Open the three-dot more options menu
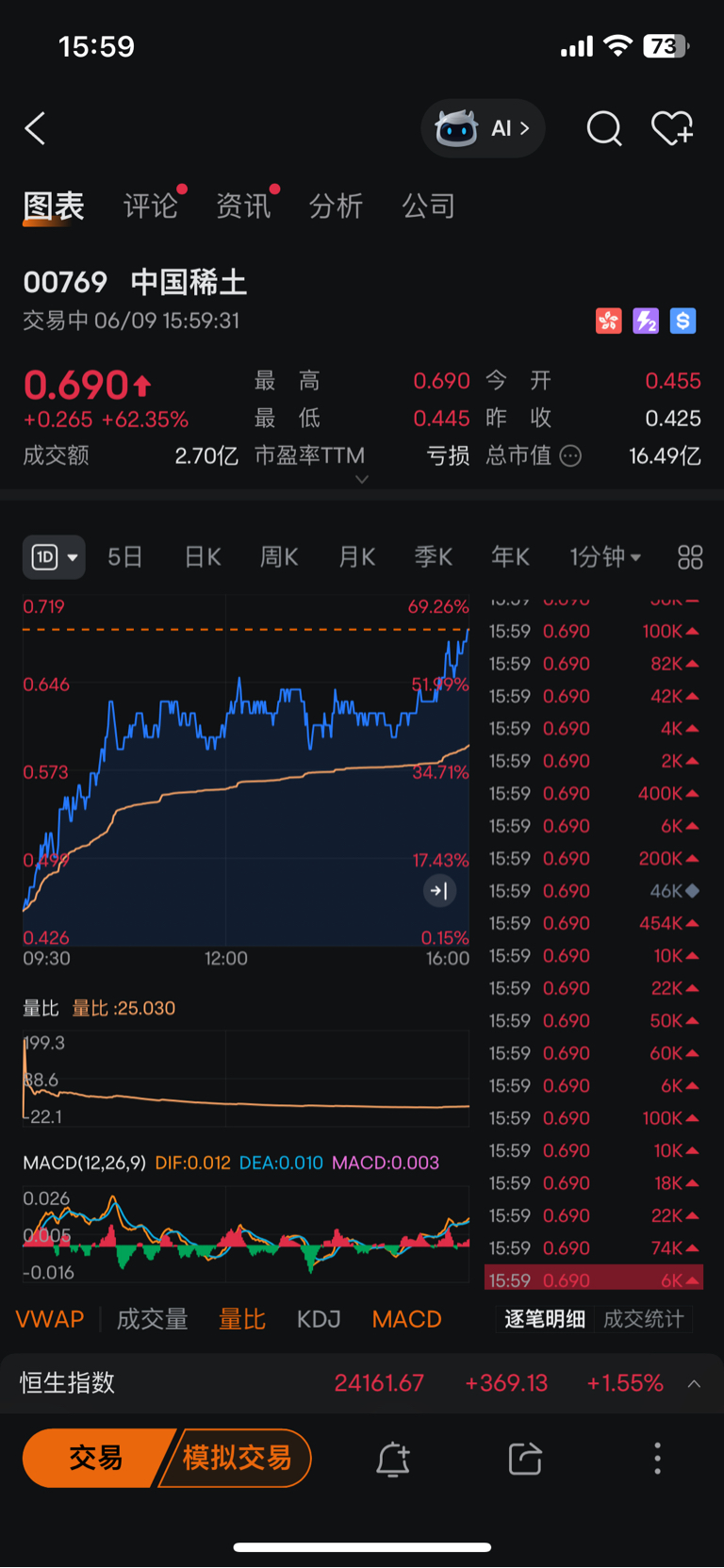Image resolution: width=724 pixels, height=1568 pixels. coord(657,1459)
